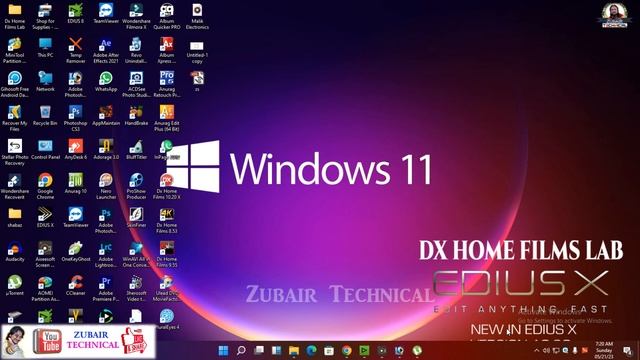Open Anurag 10 desktop shortcut

(76, 184)
